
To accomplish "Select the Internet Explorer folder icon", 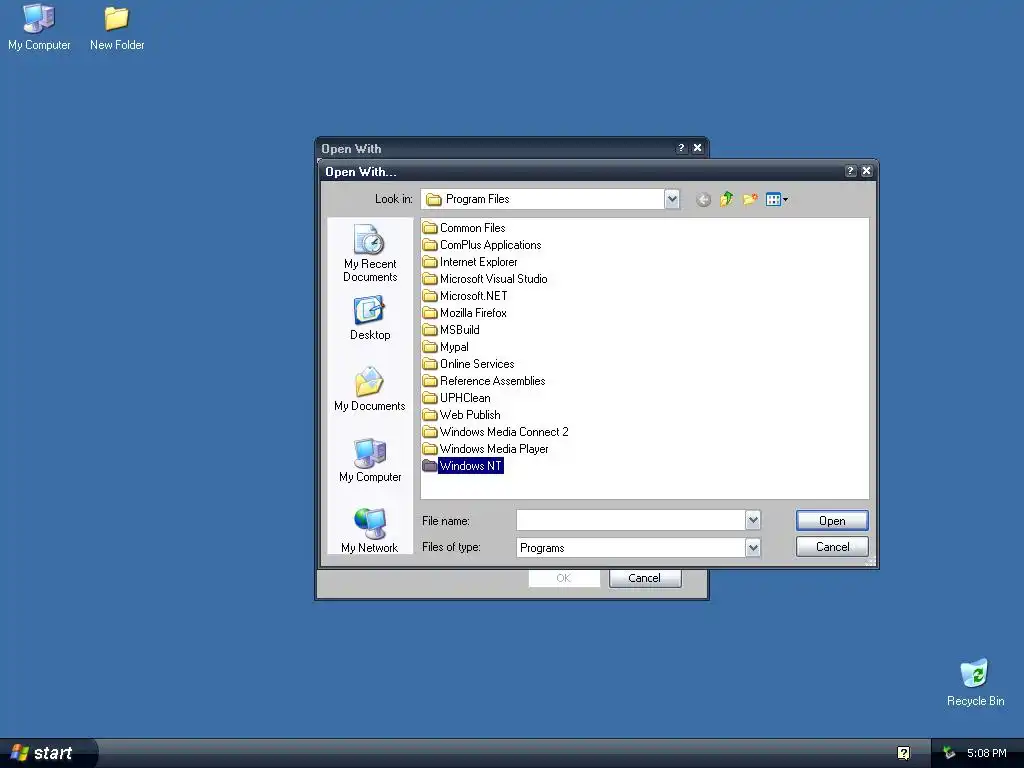I will click(x=429, y=262).
